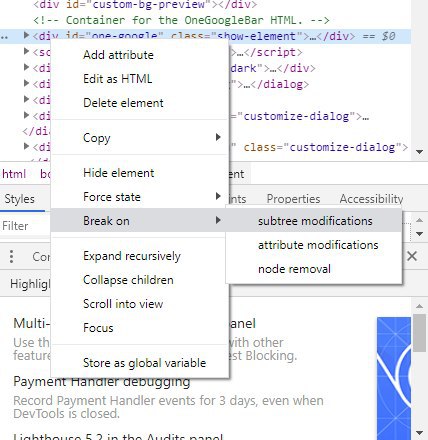Click the Filter styles input field
The image size is (428, 440).
click(25, 226)
